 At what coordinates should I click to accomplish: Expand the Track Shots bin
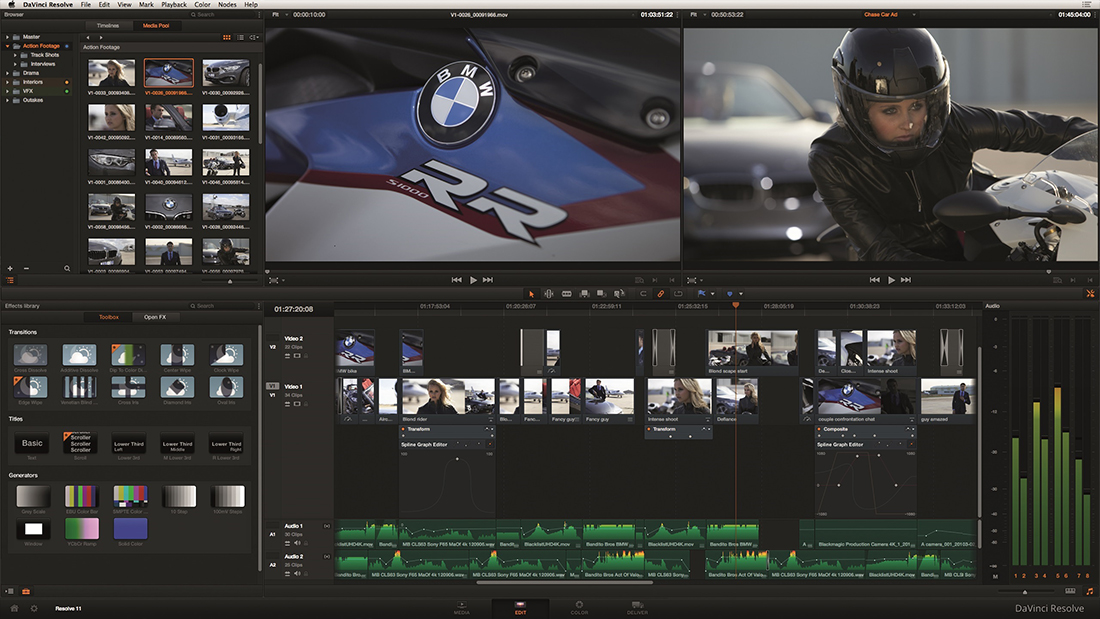pos(15,55)
